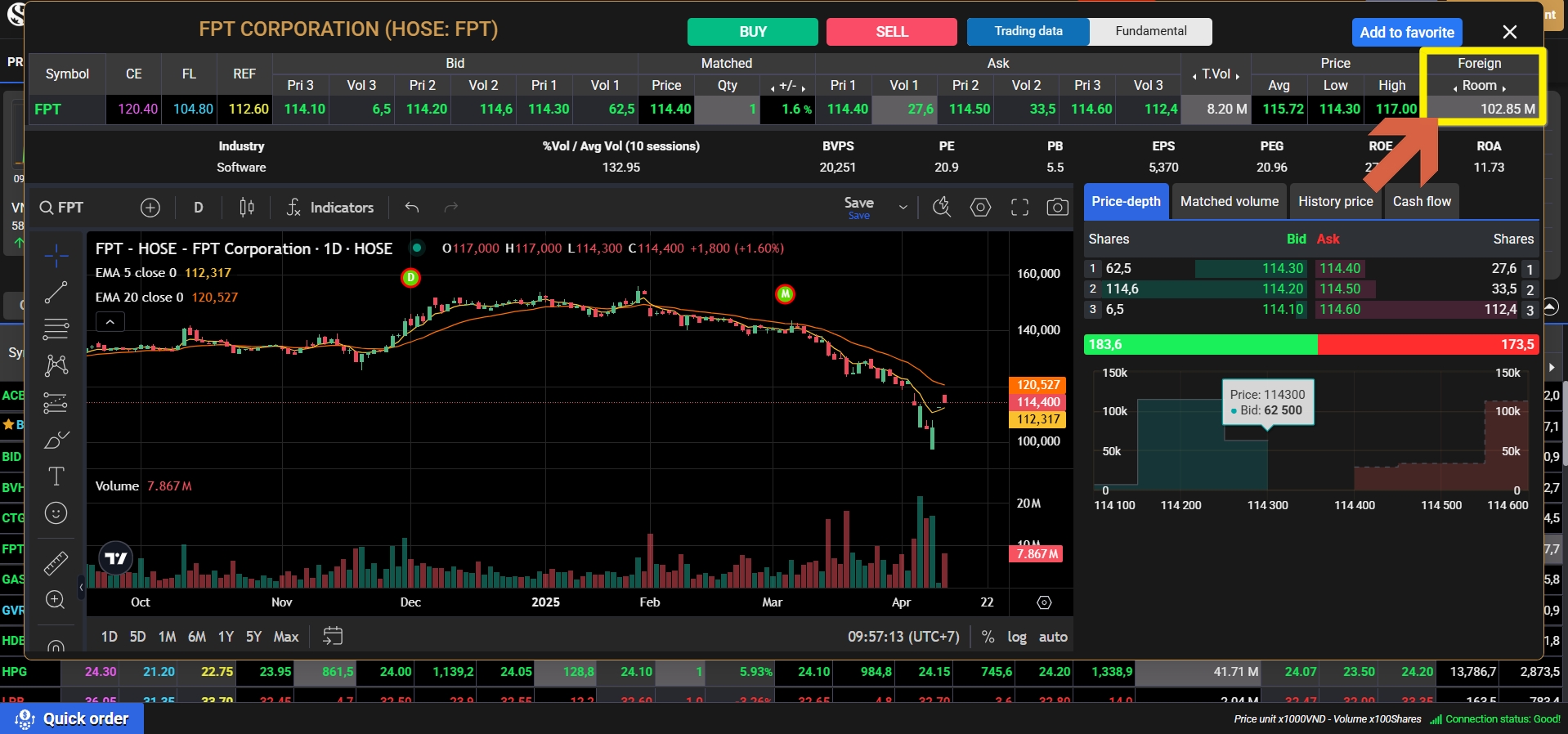Take a chart snapshot with camera icon

point(1058,208)
